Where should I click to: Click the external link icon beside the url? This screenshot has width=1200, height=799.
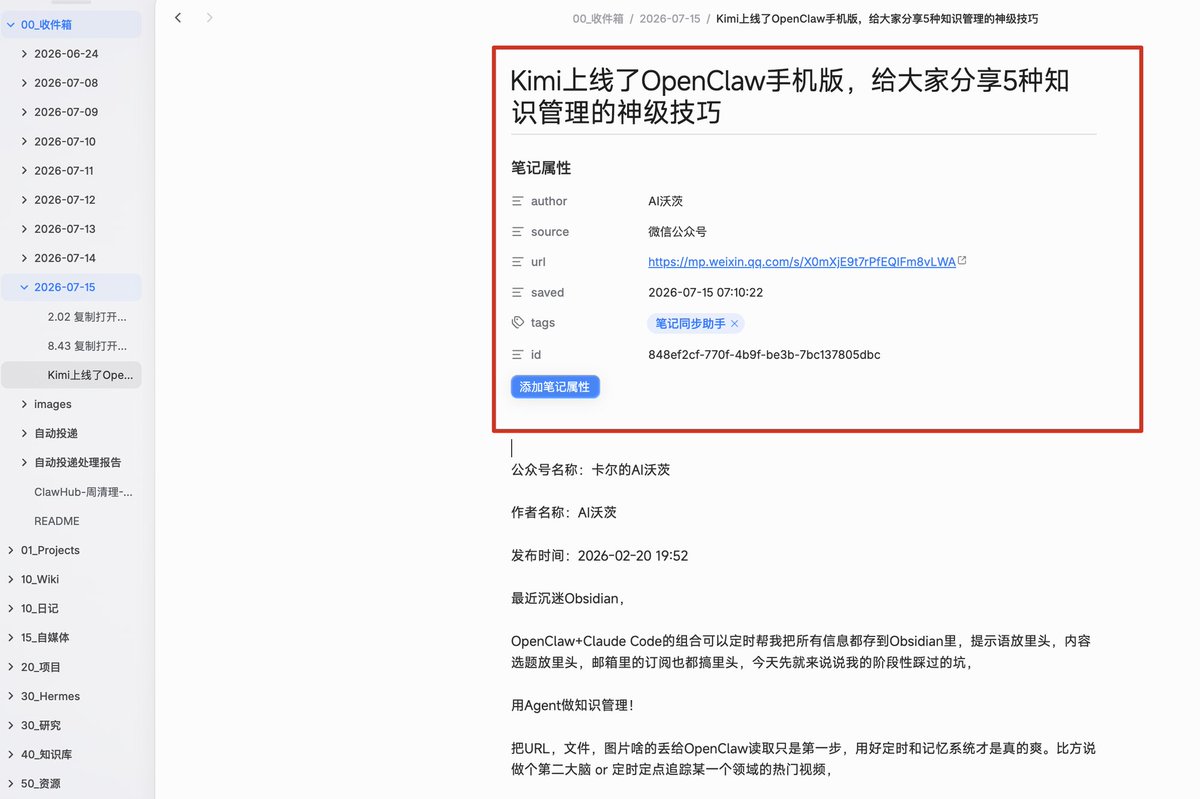(962, 261)
